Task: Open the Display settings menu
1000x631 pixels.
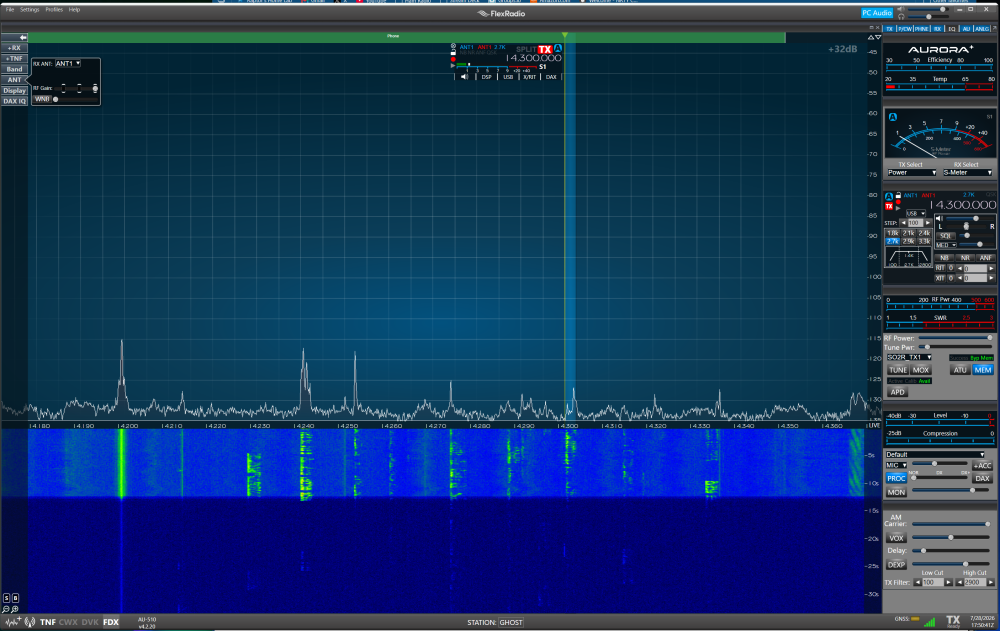Action: point(15,91)
